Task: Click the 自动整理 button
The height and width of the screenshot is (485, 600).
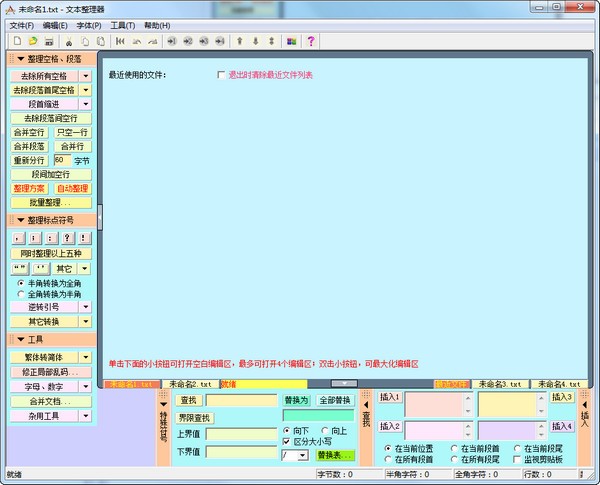Action: (x=73, y=189)
